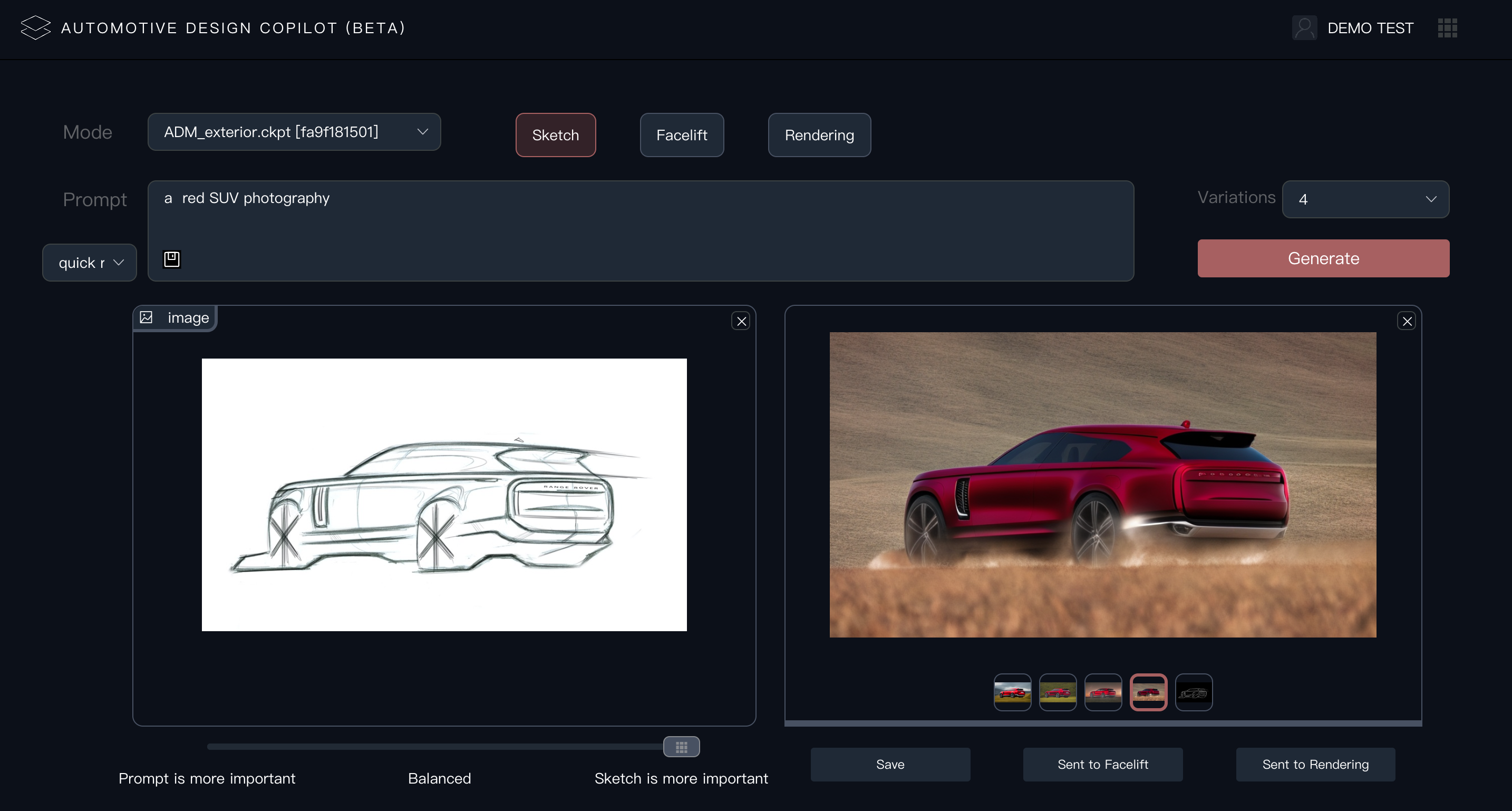1512x811 pixels.
Task: Clear the uploaded sketch with X icon
Action: [x=741, y=321]
